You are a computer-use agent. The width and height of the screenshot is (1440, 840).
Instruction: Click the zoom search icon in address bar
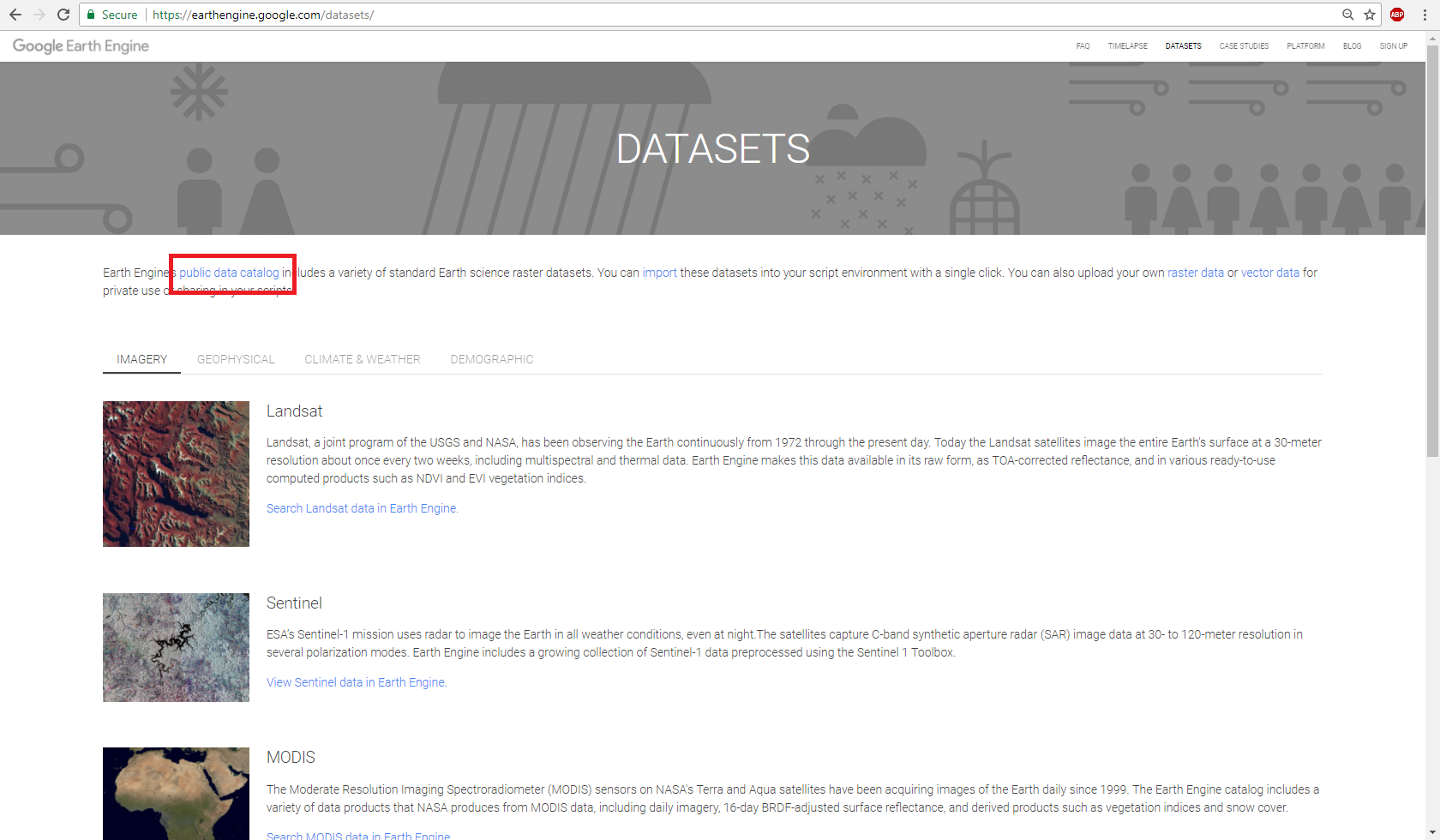pos(1348,15)
